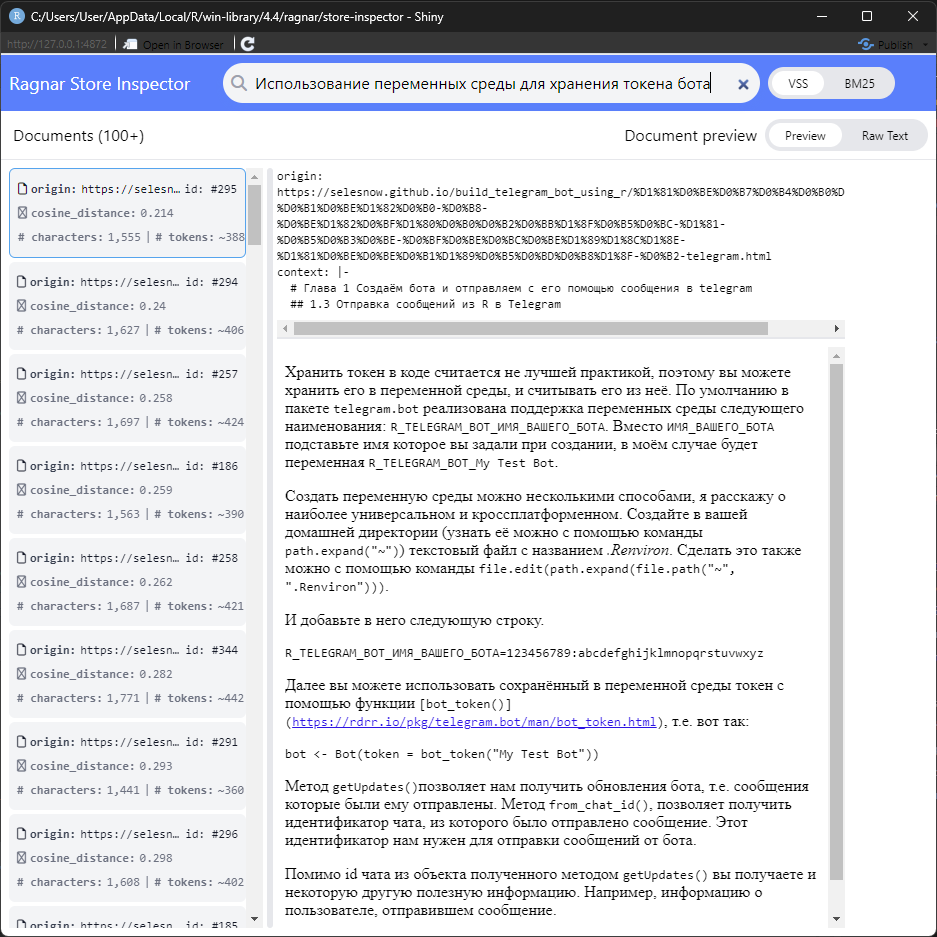Clear the search query with the X icon
Viewport: 937px width, 937px height.
point(743,85)
